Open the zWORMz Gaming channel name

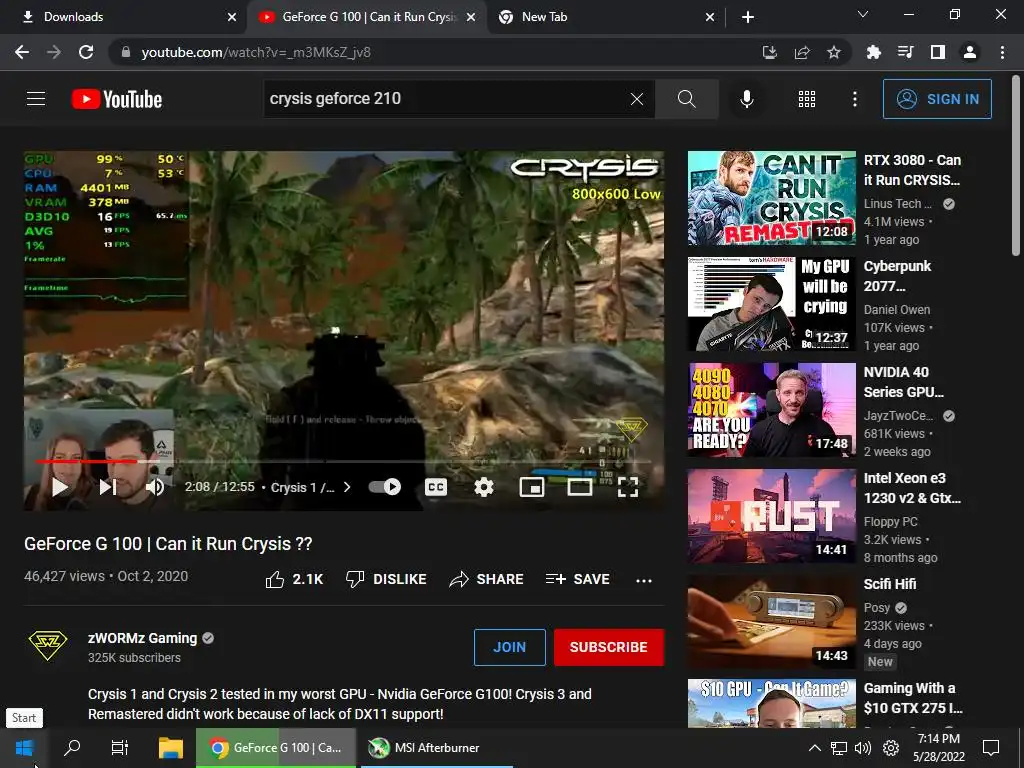[142, 638]
